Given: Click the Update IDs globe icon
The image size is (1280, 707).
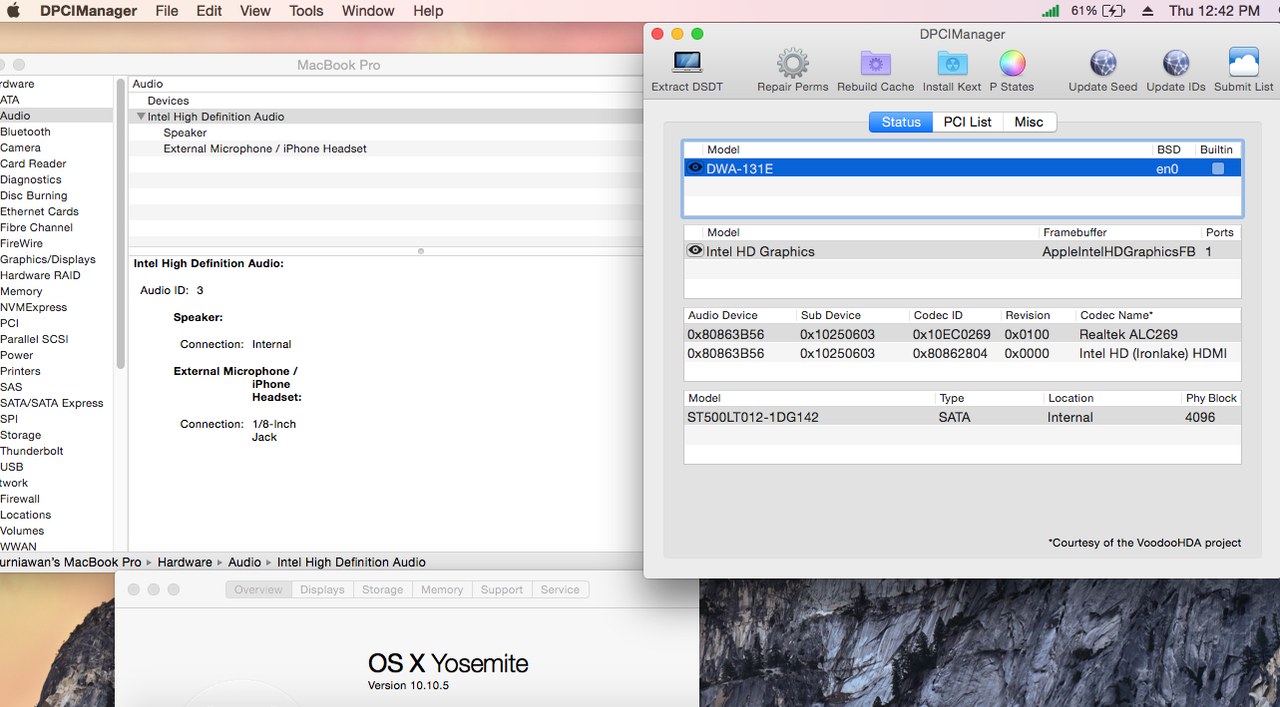Looking at the screenshot, I should click(1176, 63).
